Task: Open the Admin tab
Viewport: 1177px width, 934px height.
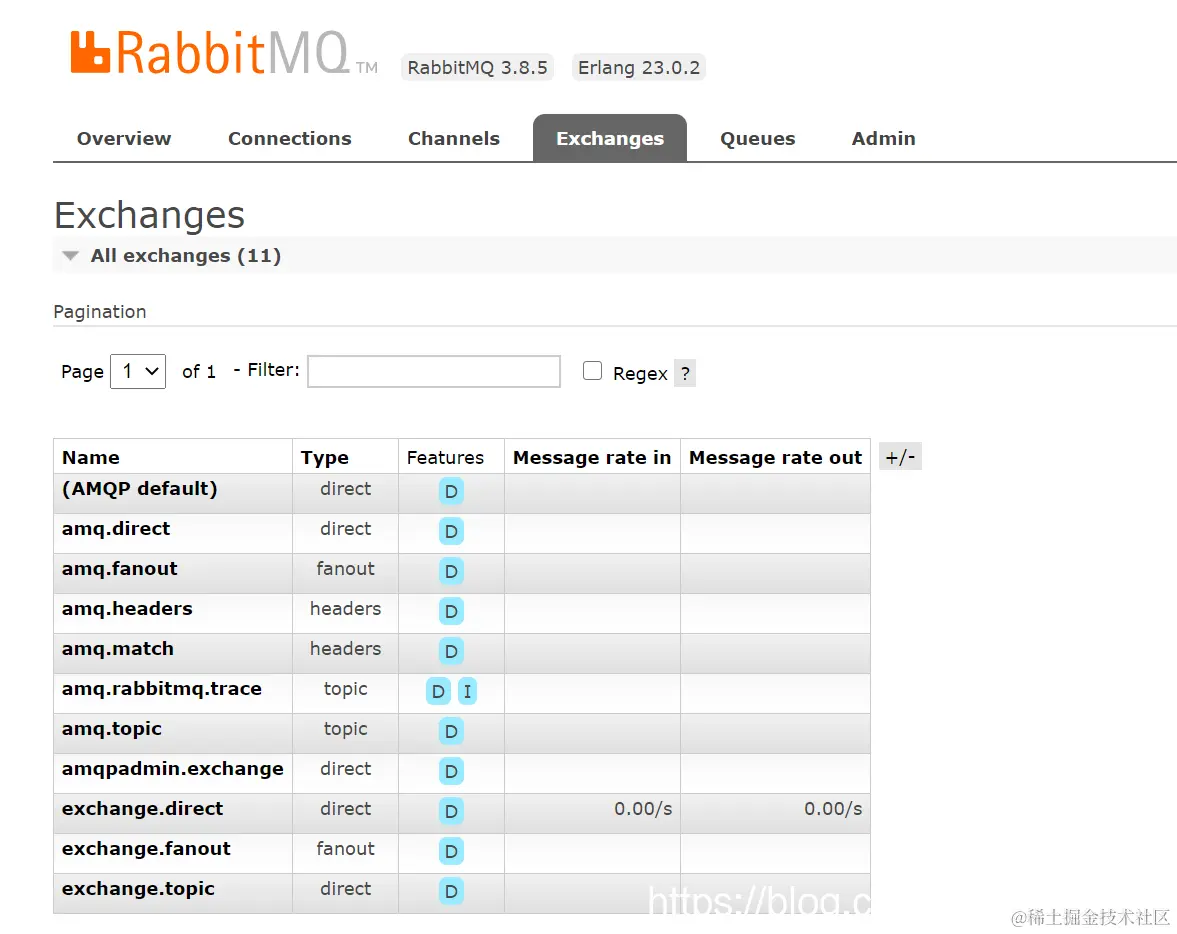Action: click(884, 139)
